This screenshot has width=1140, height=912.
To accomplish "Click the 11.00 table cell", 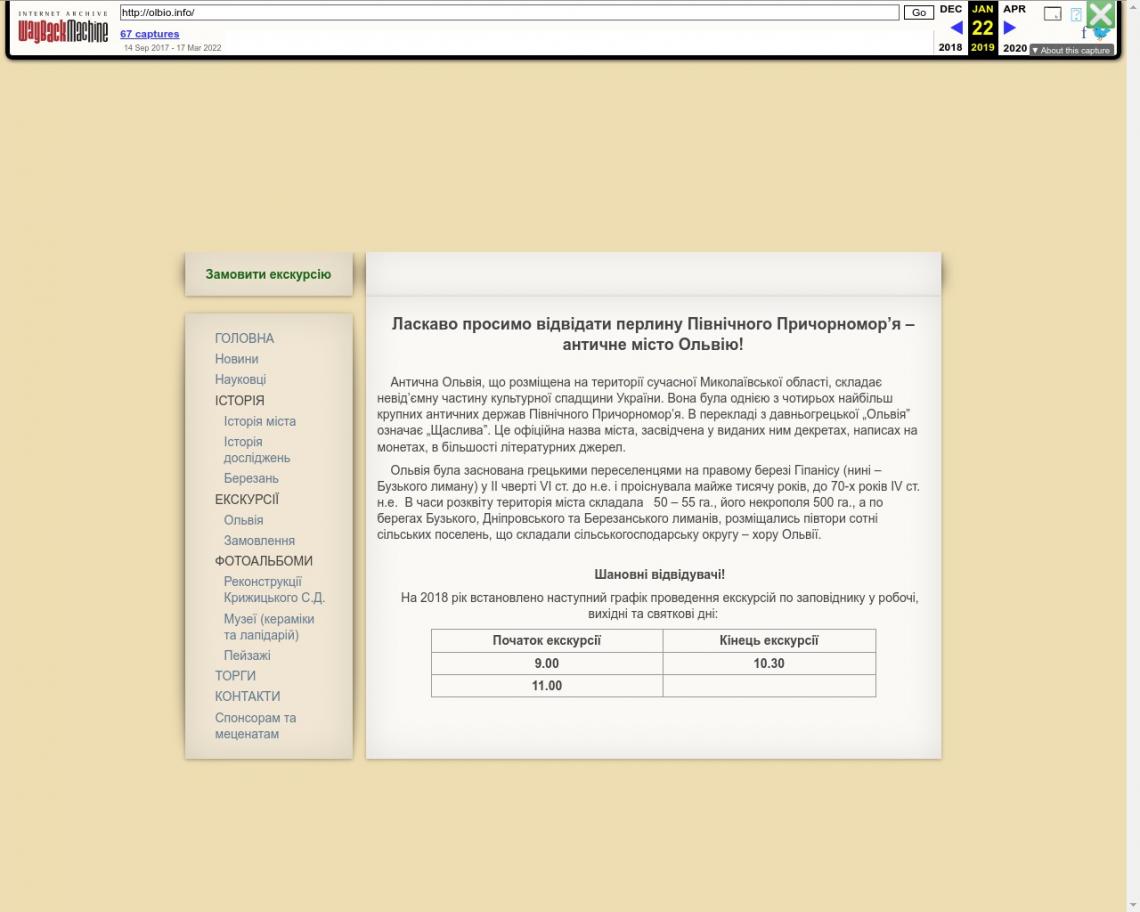I will tap(547, 686).
